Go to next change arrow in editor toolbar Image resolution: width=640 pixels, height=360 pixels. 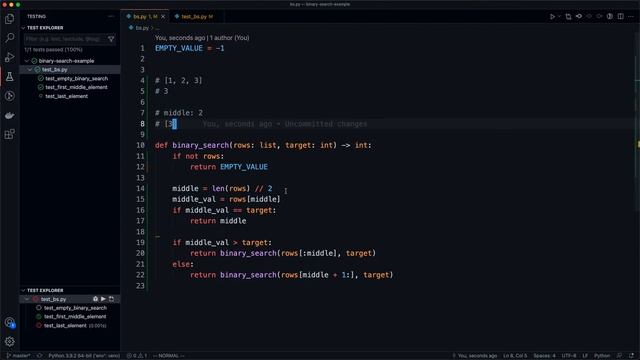pyautogui.click(x=599, y=16)
